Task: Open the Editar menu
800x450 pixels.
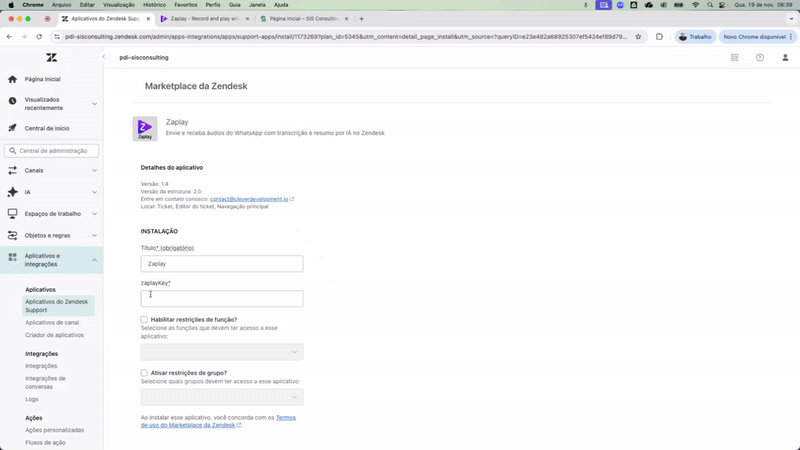Action: click(87, 5)
